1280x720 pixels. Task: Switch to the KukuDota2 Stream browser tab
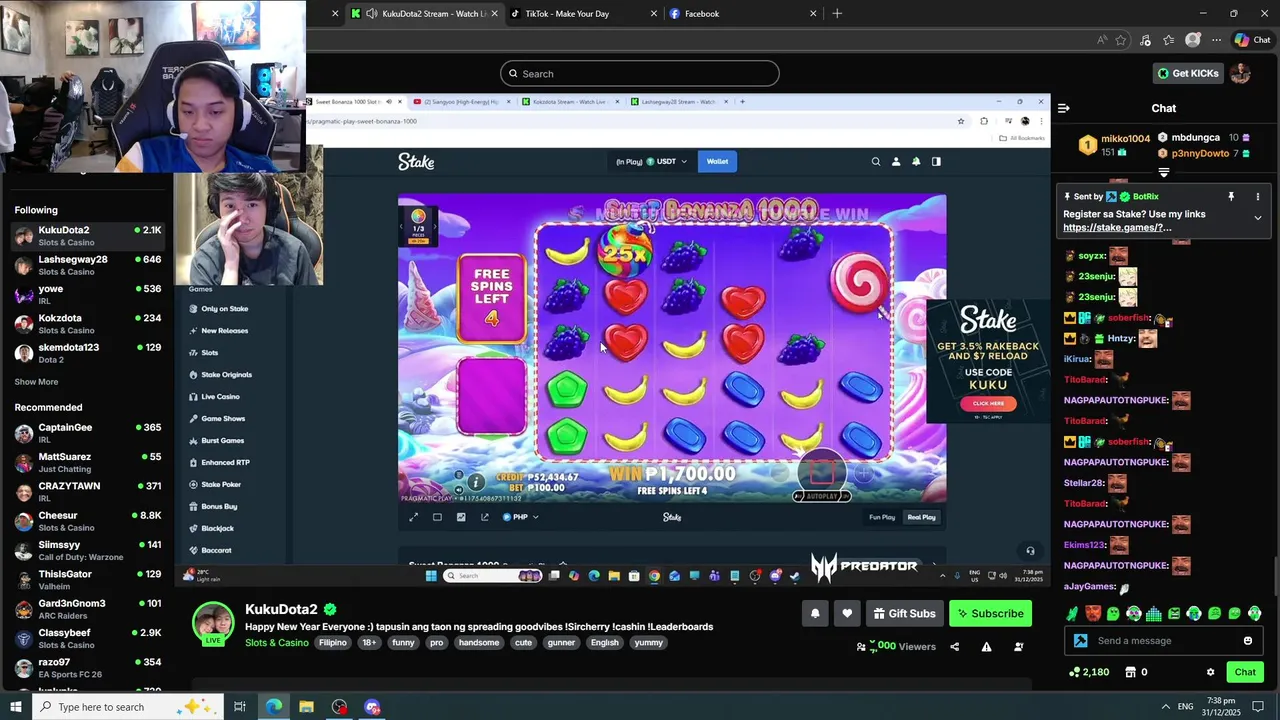pos(423,14)
